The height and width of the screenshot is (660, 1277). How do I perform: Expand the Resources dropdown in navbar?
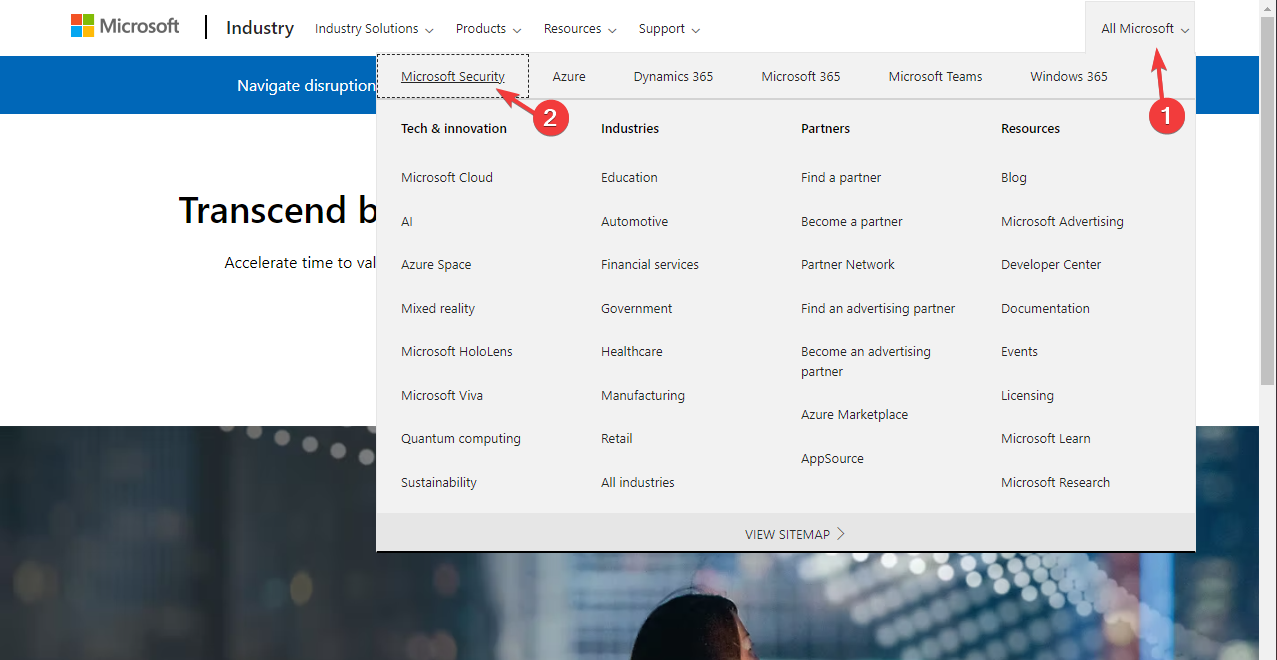580,29
